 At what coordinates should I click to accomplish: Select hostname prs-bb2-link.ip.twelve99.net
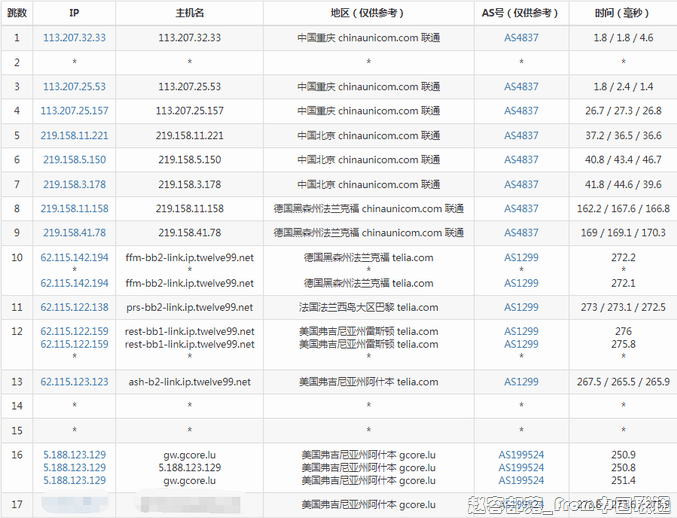pos(190,307)
